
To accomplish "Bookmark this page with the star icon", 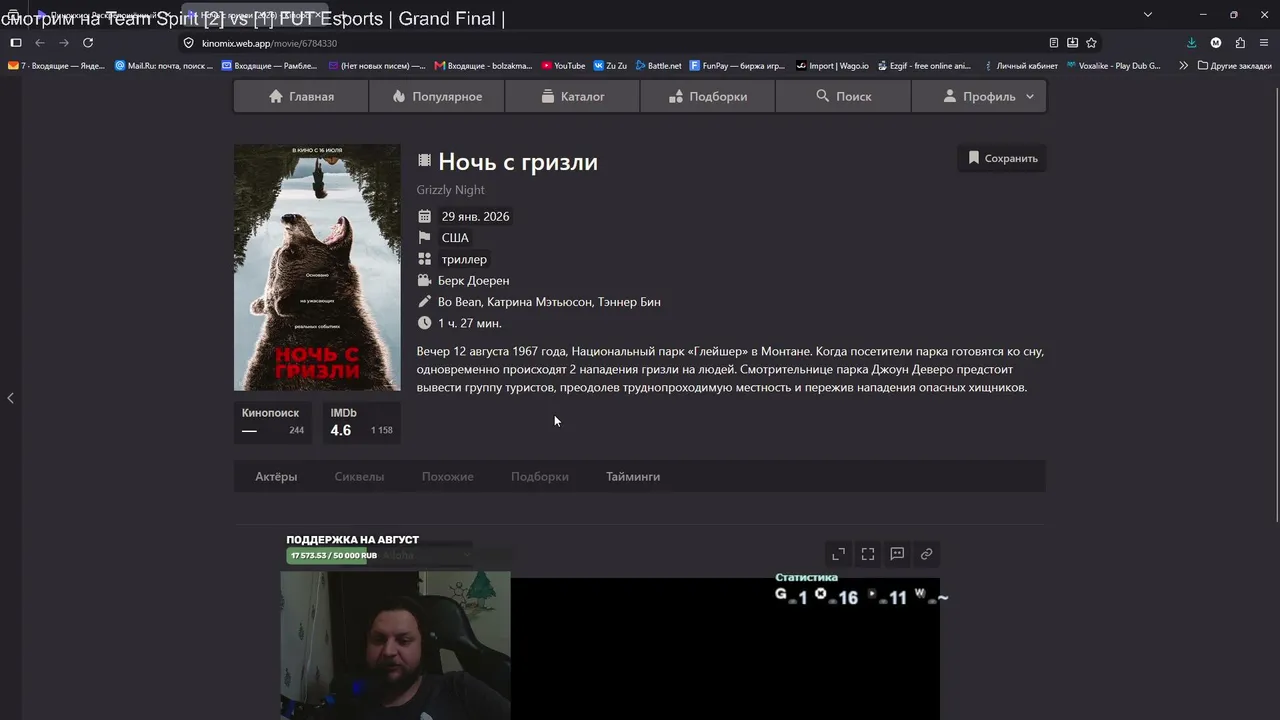I will coord(1091,43).
